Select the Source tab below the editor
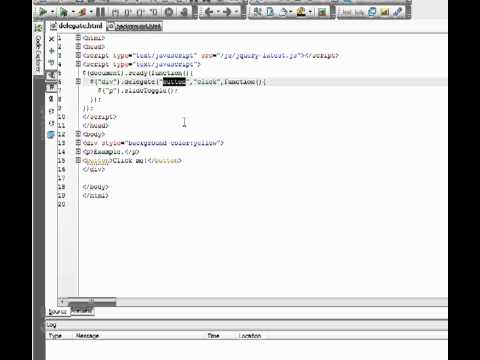Image resolution: width=480 pixels, height=360 pixels. tap(57, 312)
